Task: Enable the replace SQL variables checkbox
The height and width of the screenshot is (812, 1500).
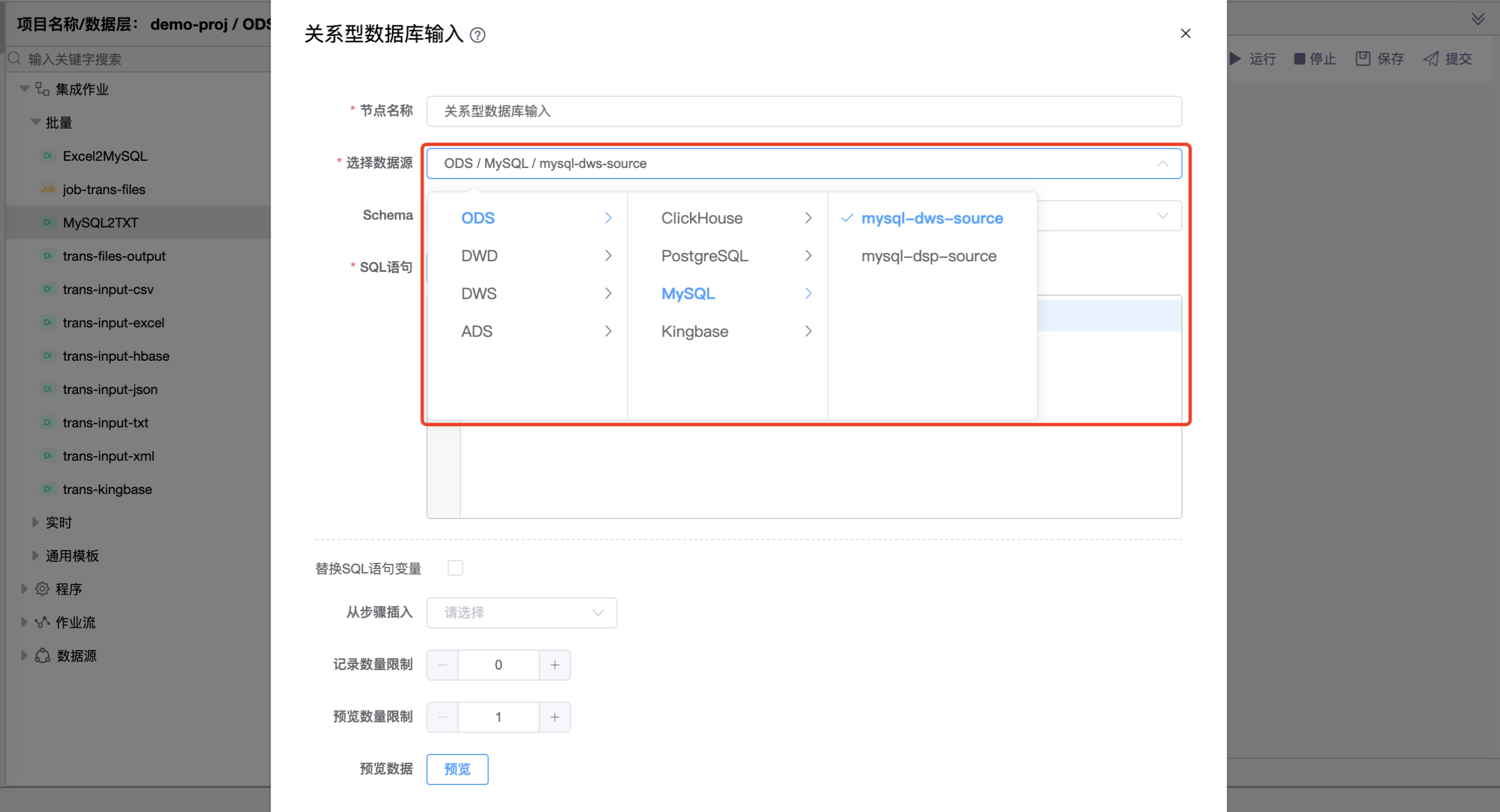Action: (x=455, y=568)
